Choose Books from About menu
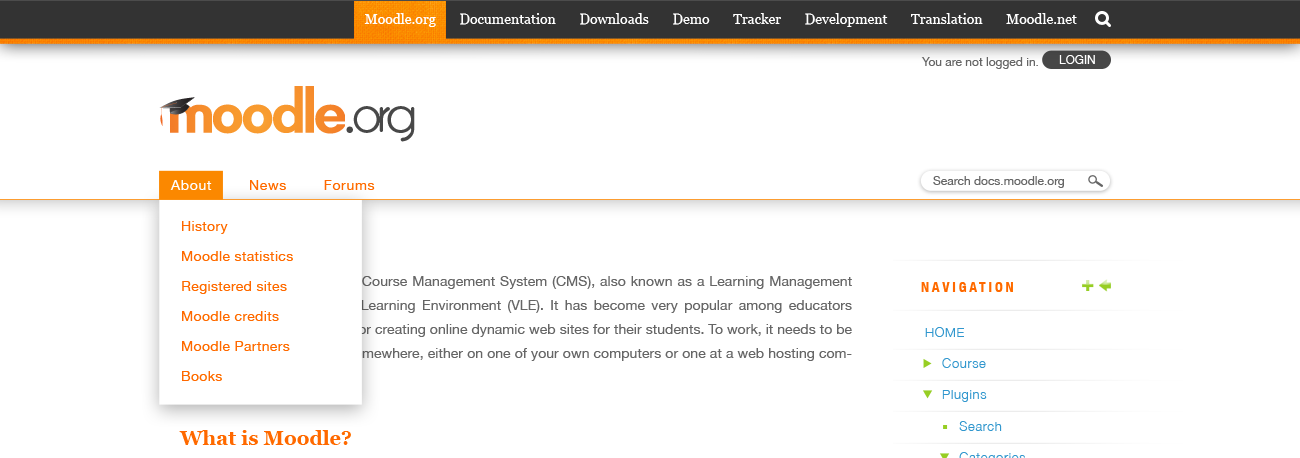This screenshot has width=1300, height=458. (x=201, y=377)
